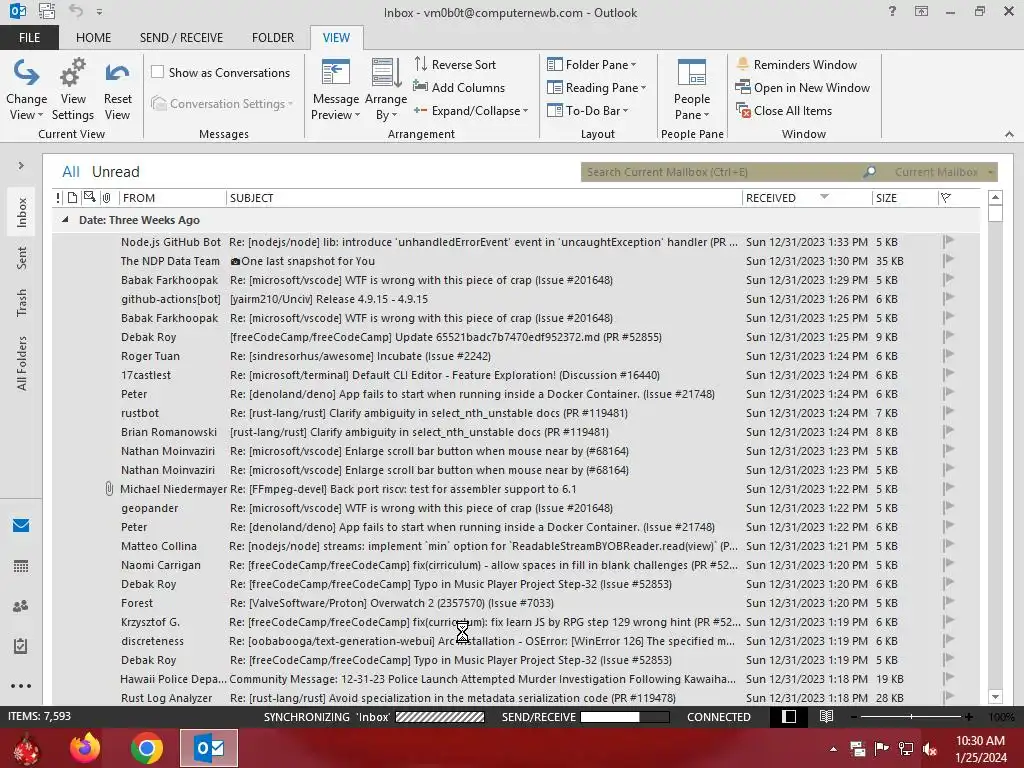The image size is (1024, 768).
Task: Sort by RECEIVED column header
Action: click(x=807, y=198)
